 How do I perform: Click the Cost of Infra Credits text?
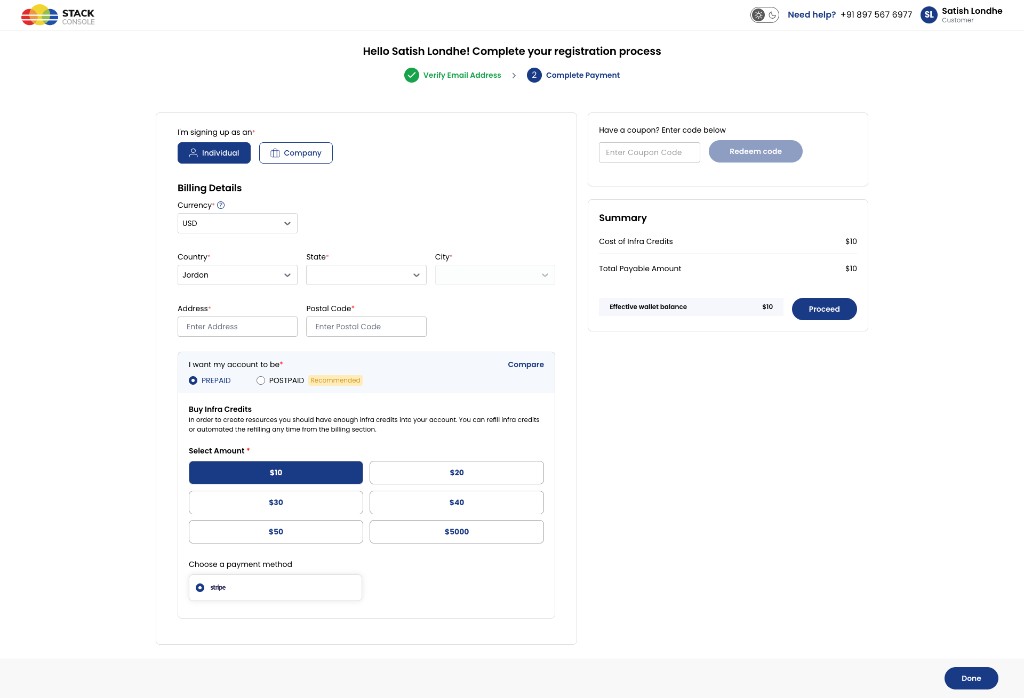pos(636,242)
